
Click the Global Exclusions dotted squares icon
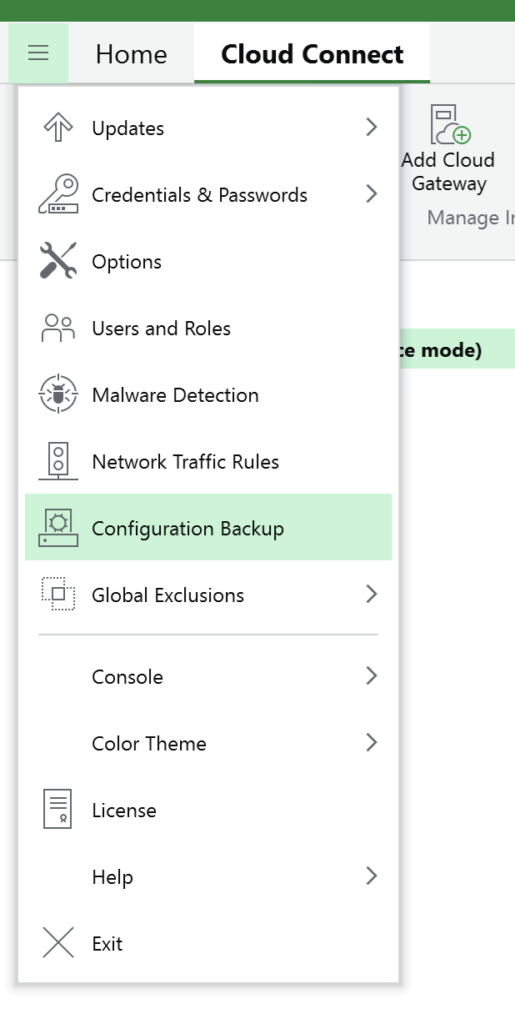[58, 594]
